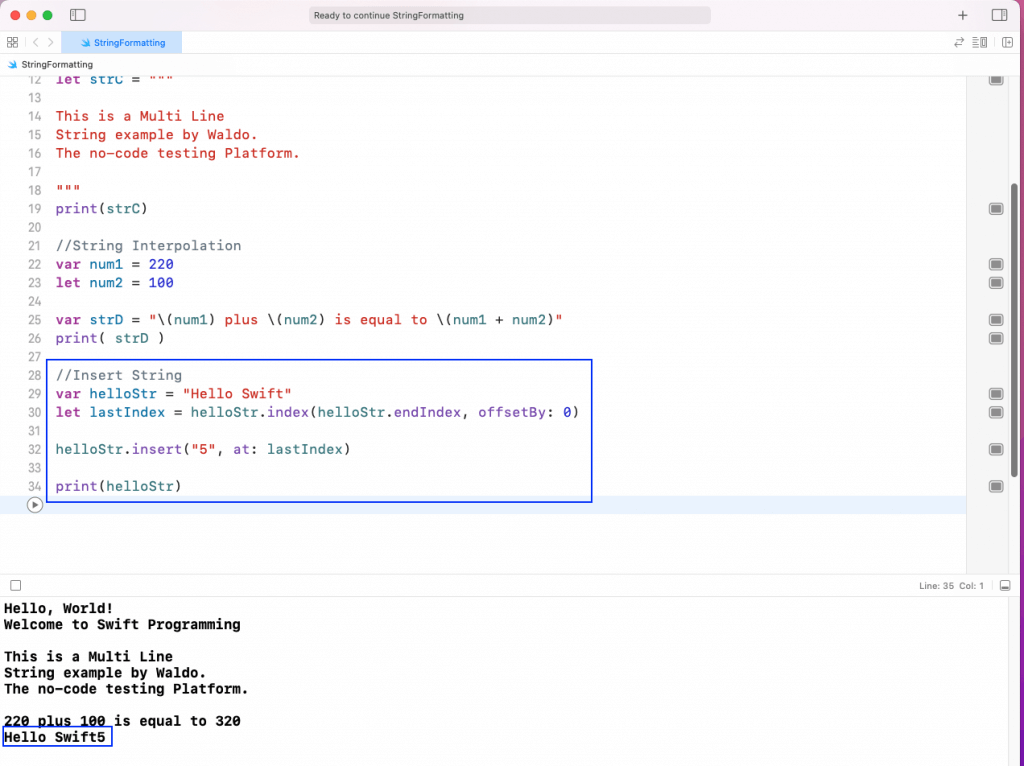Click the activity status bar

pyautogui.click(x=510, y=15)
